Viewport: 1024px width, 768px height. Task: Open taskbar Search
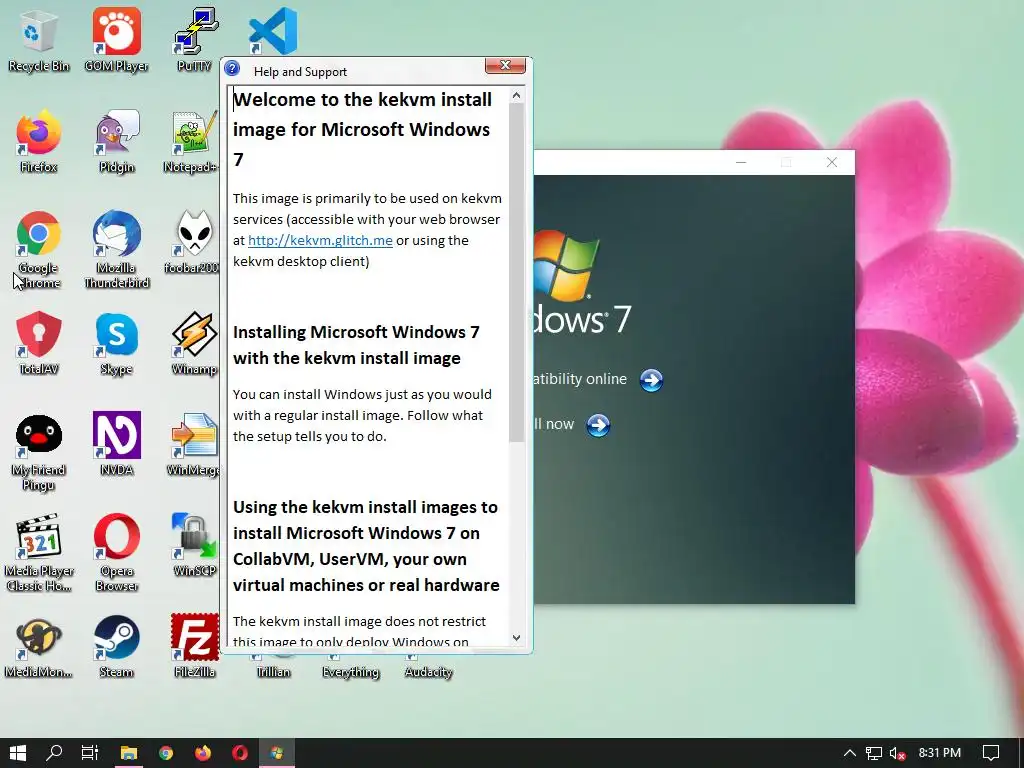[x=54, y=753]
